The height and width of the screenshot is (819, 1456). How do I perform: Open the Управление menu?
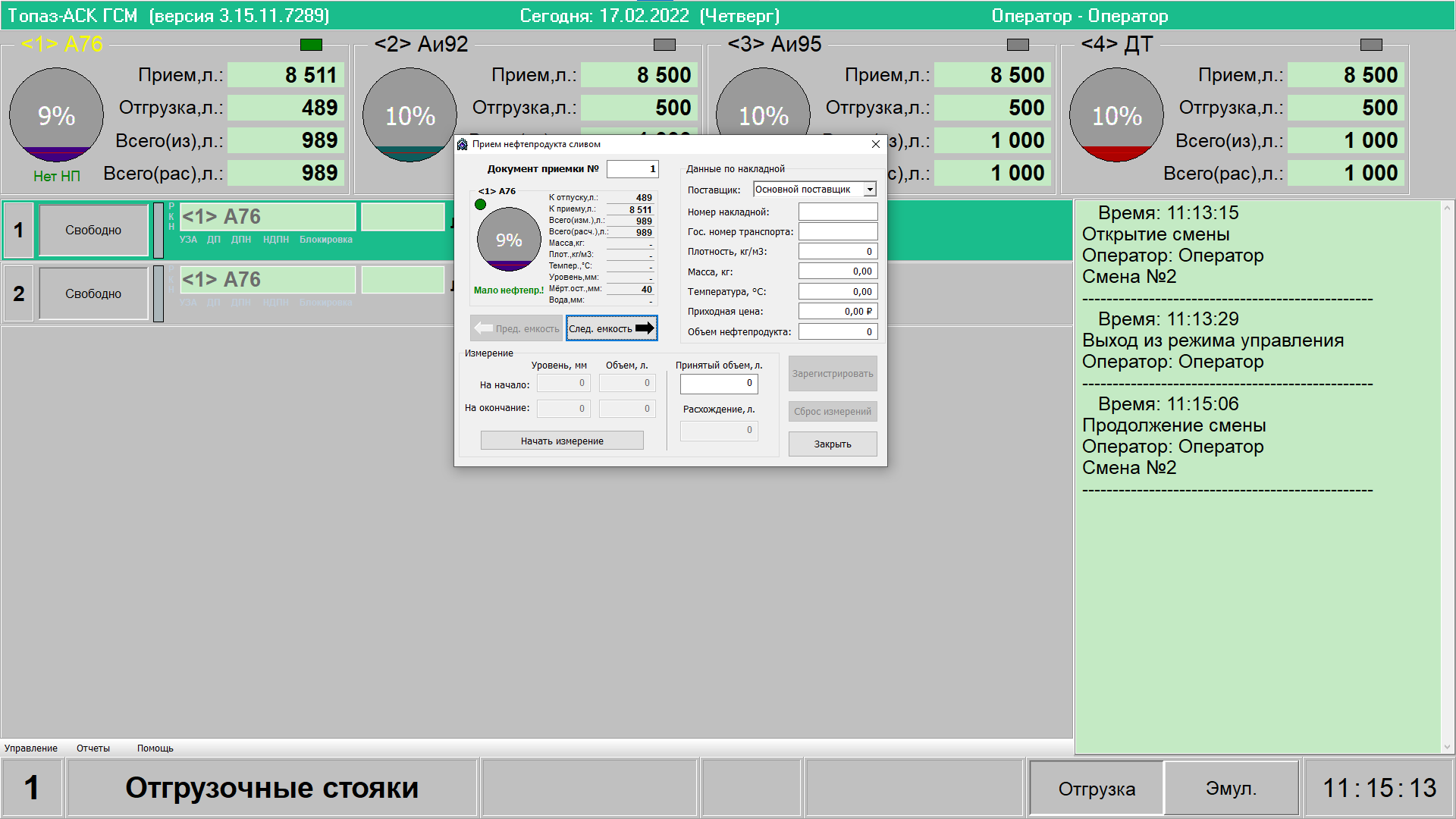pyautogui.click(x=31, y=748)
